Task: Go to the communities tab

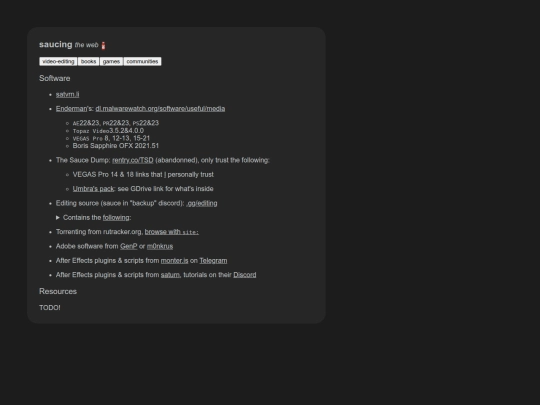Action: (142, 61)
